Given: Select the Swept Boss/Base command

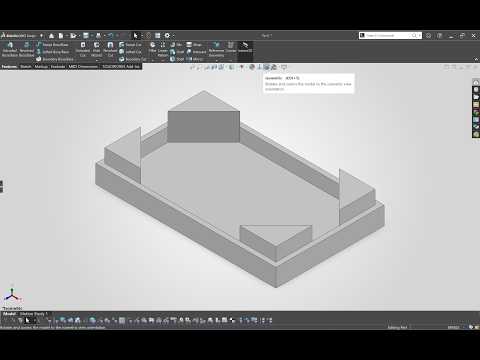Looking at the screenshot, I should tap(52, 44).
